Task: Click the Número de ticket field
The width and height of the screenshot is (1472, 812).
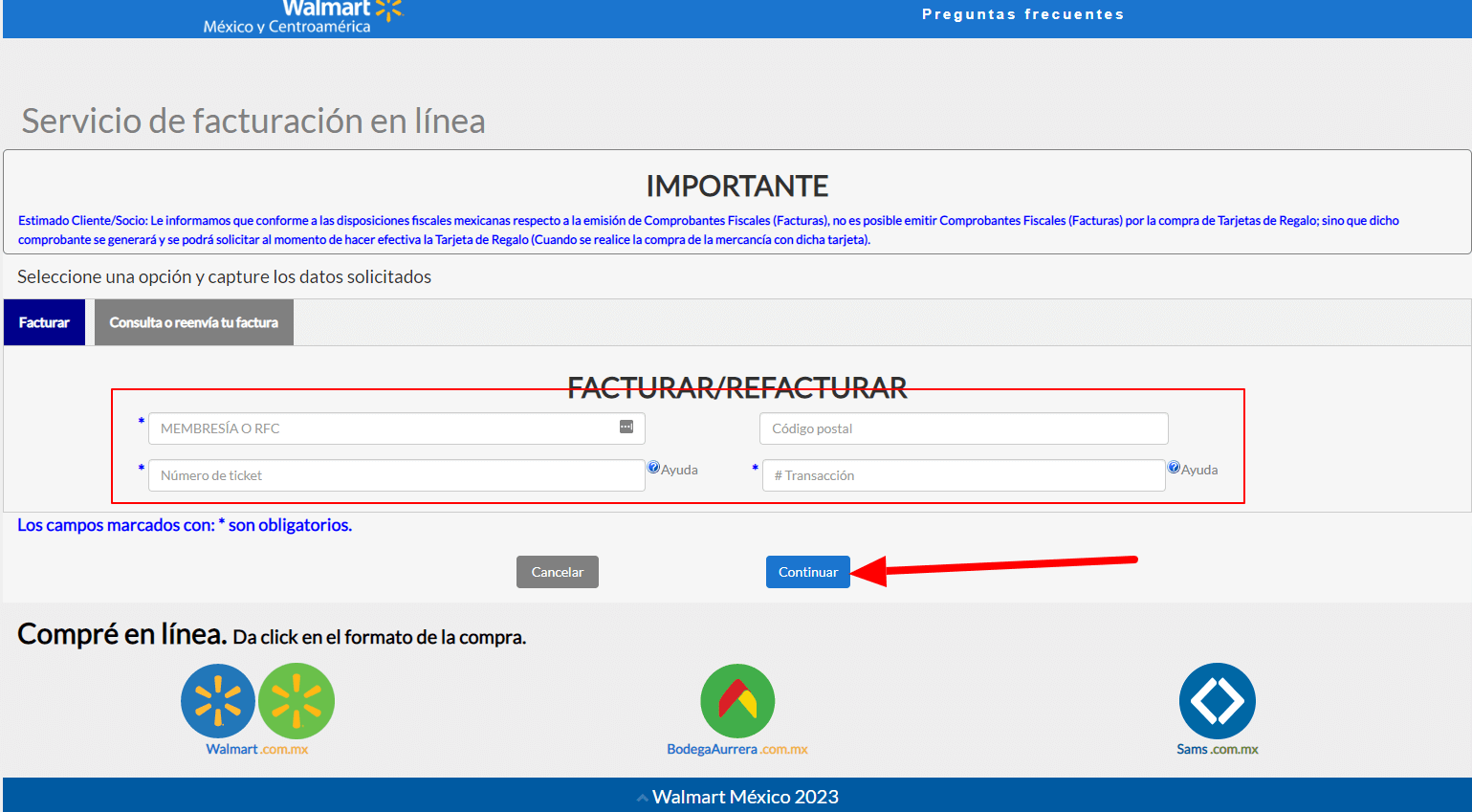Action: coord(383,474)
